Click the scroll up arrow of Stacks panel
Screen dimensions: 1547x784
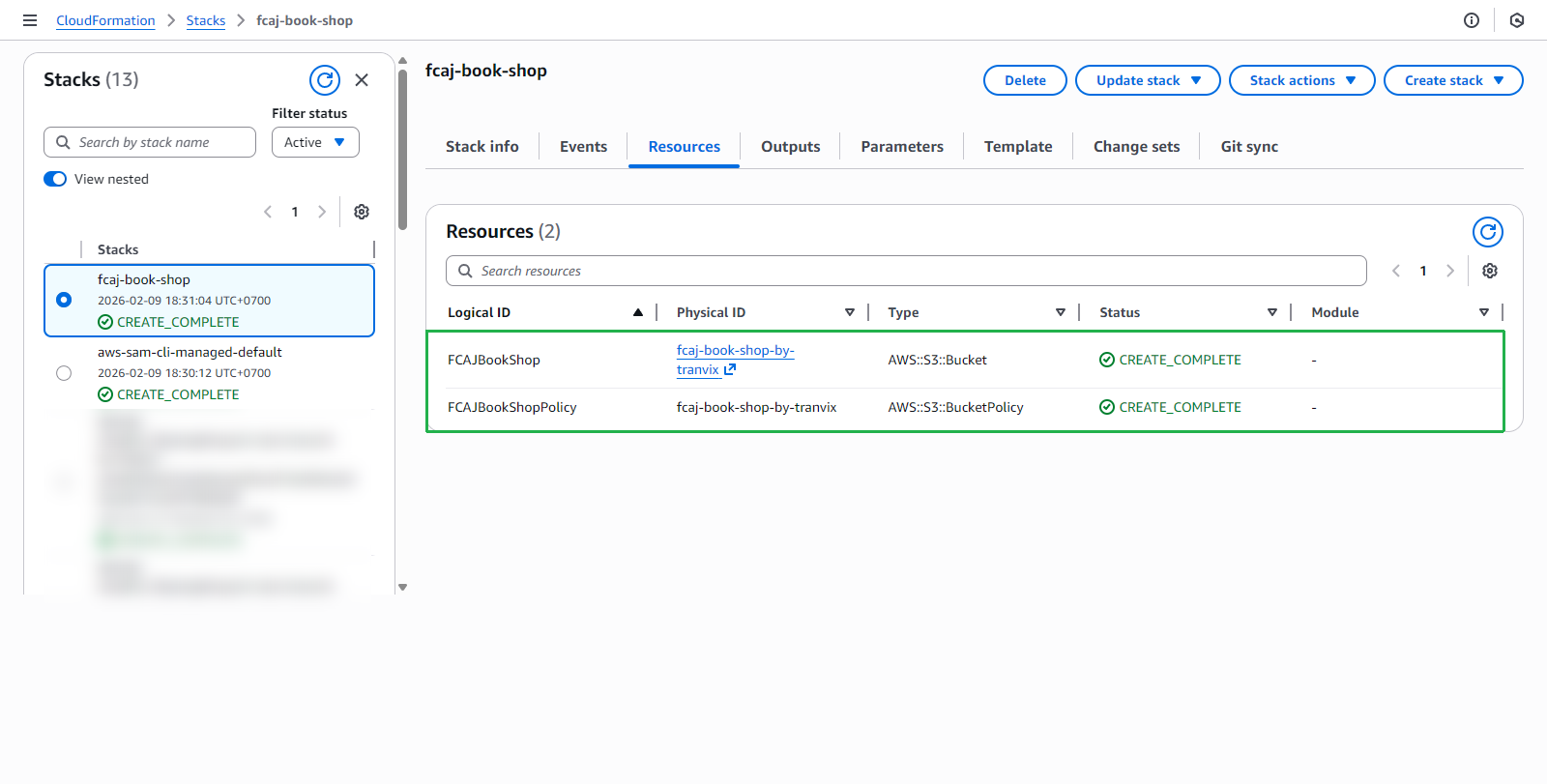coord(402,60)
